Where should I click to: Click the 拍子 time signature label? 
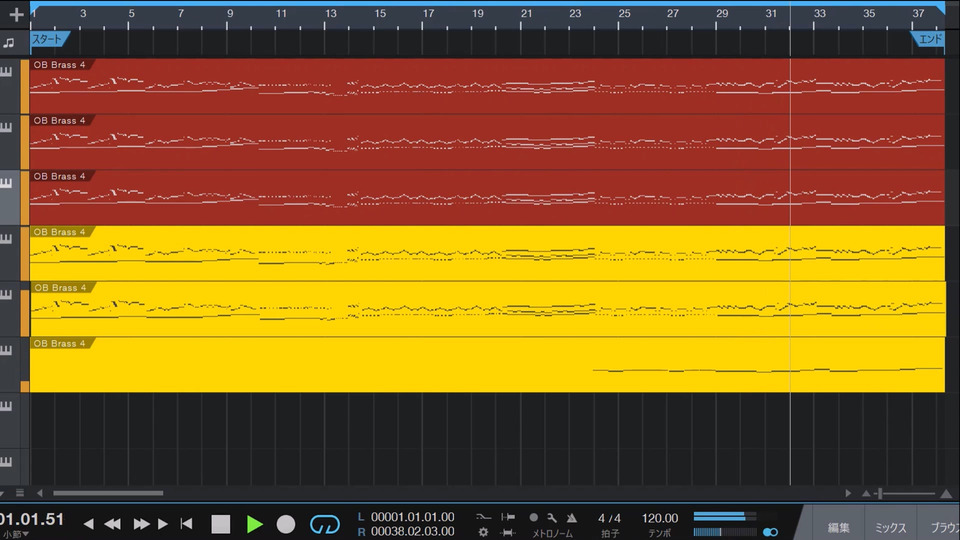point(610,534)
